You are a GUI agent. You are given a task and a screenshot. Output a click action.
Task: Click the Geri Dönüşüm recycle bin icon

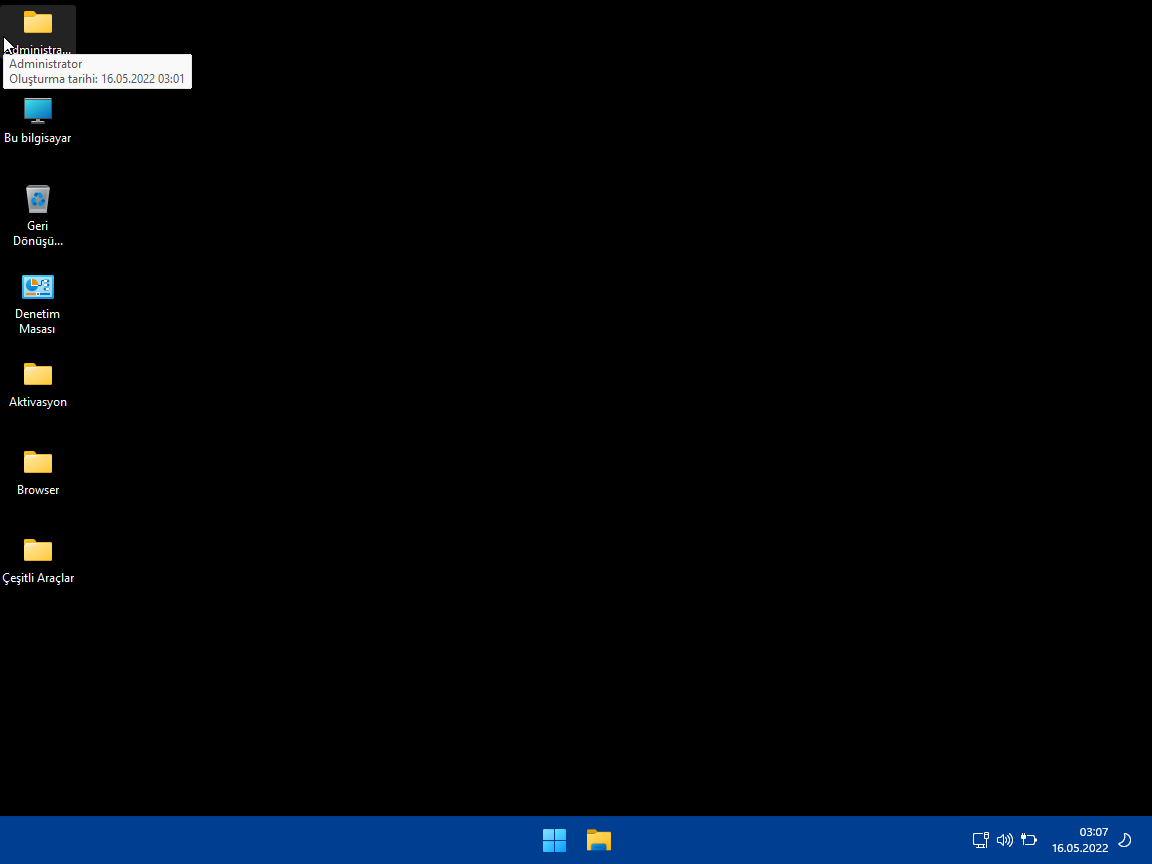(38, 198)
